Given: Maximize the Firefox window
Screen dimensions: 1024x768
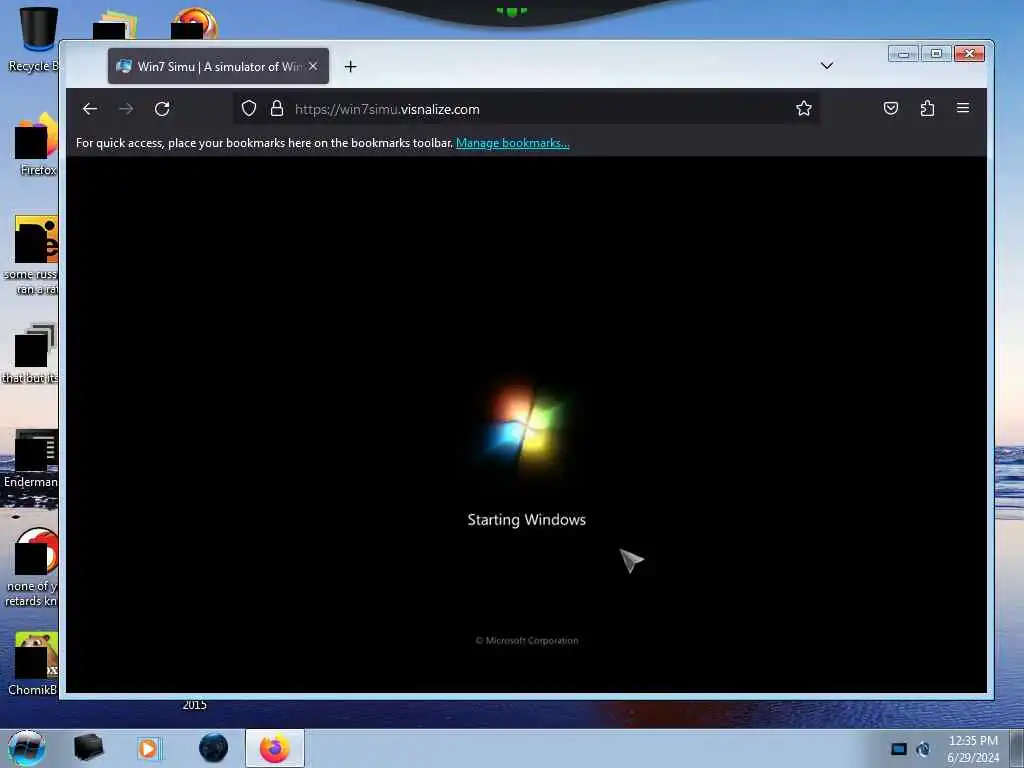Looking at the screenshot, I should coord(936,54).
